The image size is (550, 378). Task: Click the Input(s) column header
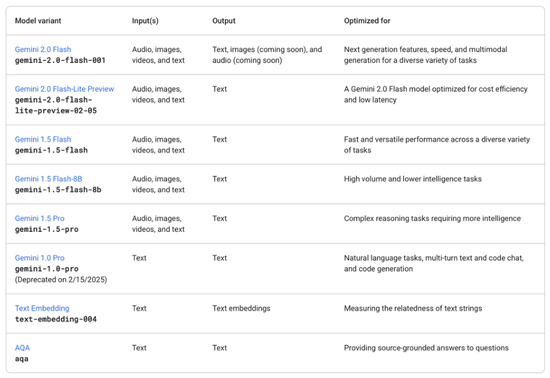pos(145,21)
